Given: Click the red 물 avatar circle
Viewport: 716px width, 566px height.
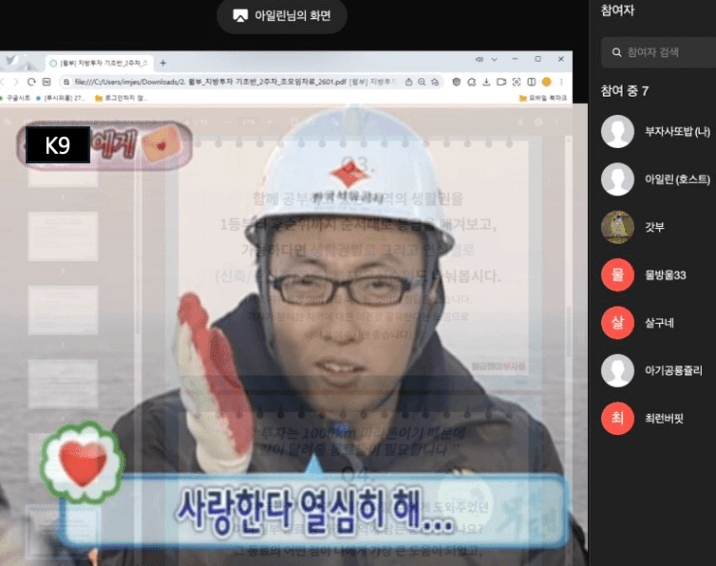Looking at the screenshot, I should pyautogui.click(x=617, y=275).
